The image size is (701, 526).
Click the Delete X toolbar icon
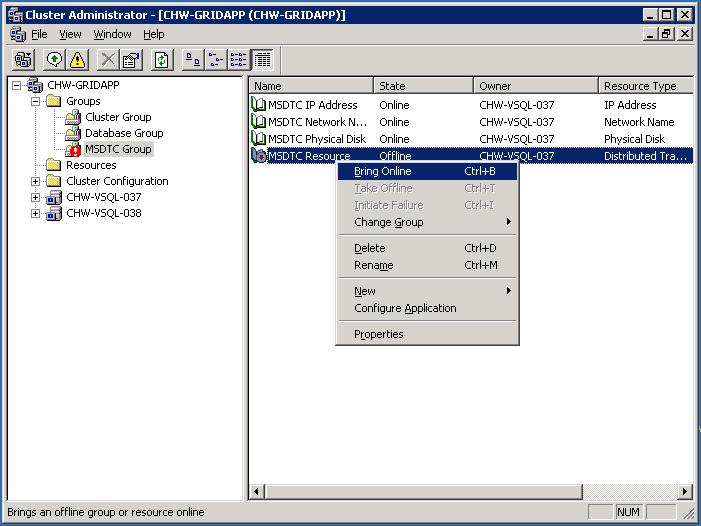pos(108,59)
